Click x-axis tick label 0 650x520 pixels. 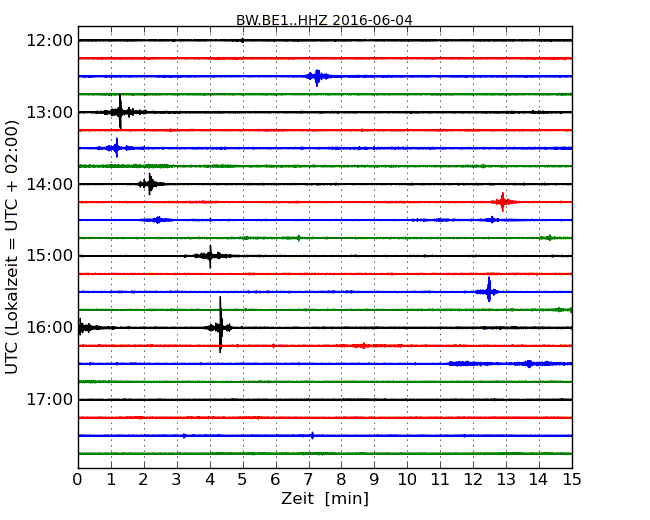pos(78,480)
